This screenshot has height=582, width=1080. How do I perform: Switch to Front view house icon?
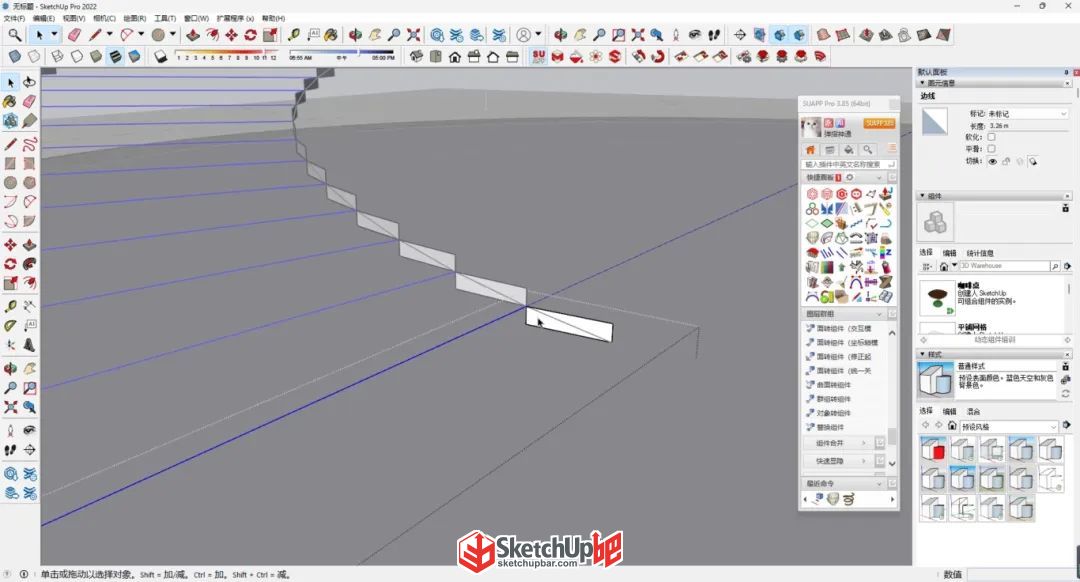455,56
